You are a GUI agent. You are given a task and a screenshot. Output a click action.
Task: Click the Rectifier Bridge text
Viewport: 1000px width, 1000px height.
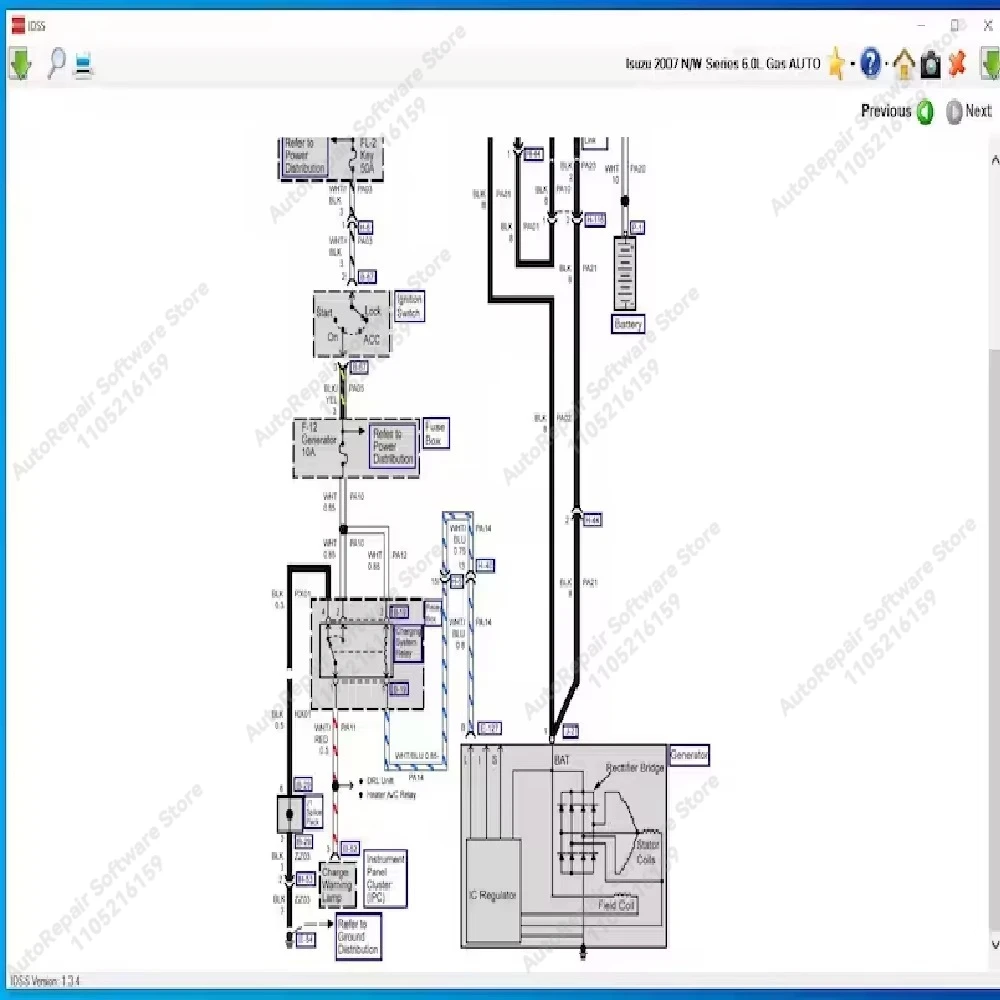635,768
